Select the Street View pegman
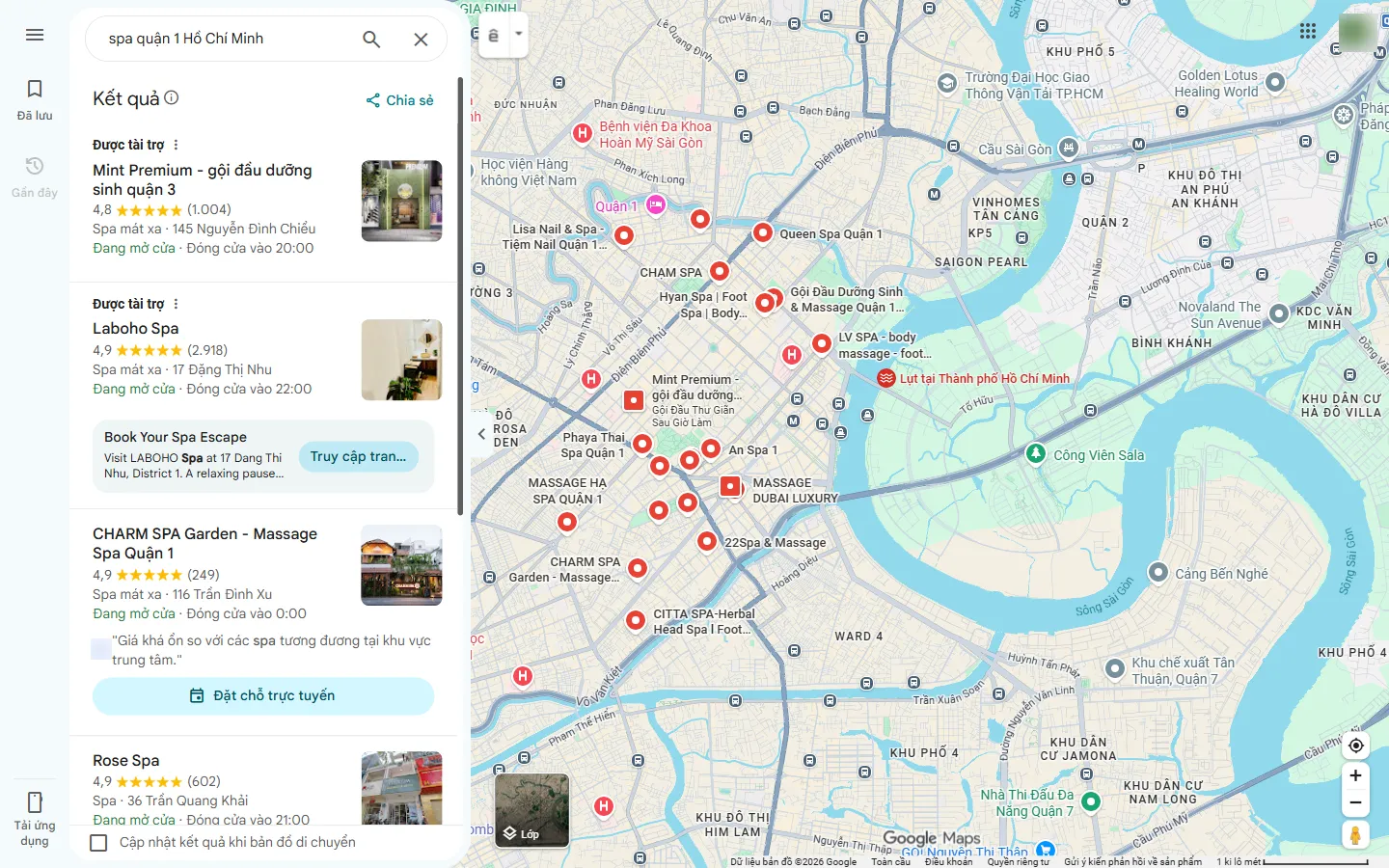Viewport: 1389px width, 868px height. coord(1355,835)
